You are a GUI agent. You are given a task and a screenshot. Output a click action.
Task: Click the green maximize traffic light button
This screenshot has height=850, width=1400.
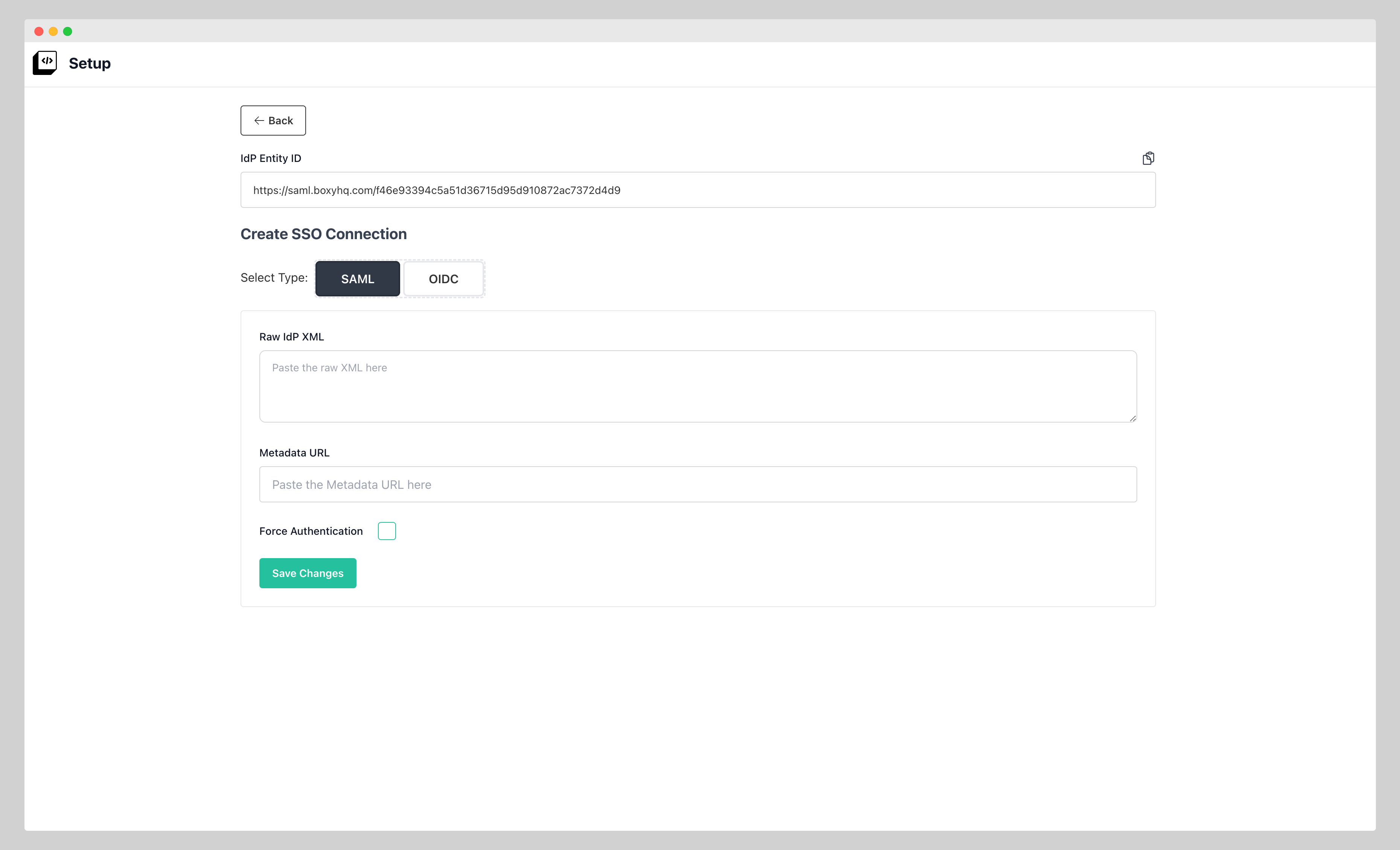click(x=68, y=31)
